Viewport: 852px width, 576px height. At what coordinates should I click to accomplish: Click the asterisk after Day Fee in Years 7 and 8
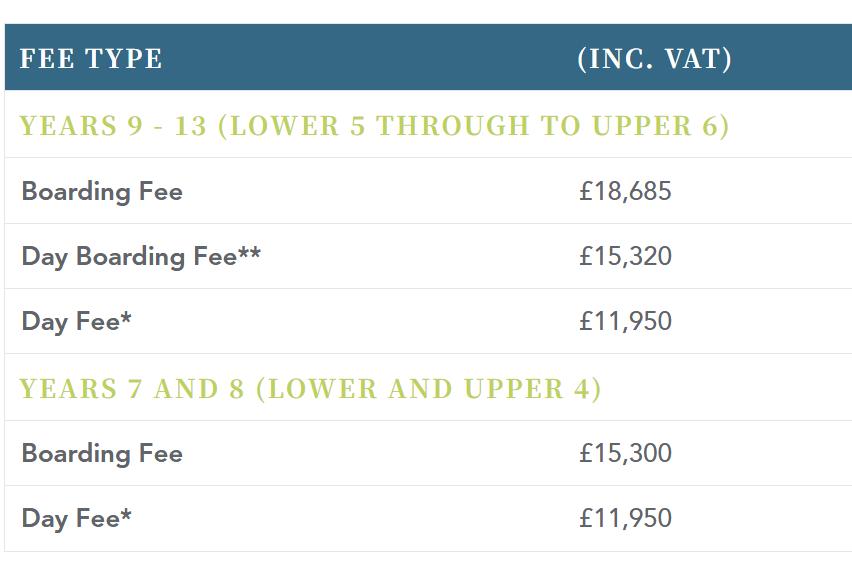(126, 515)
